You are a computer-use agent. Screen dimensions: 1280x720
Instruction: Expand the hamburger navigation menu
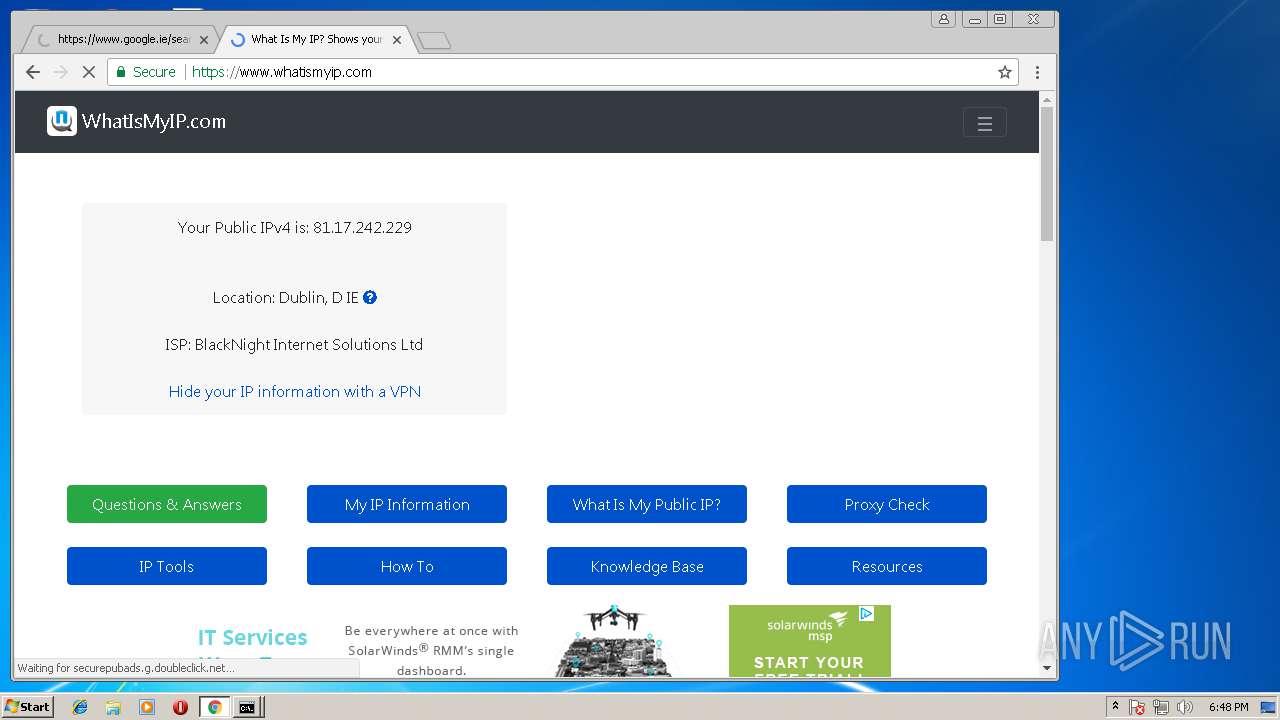click(985, 123)
